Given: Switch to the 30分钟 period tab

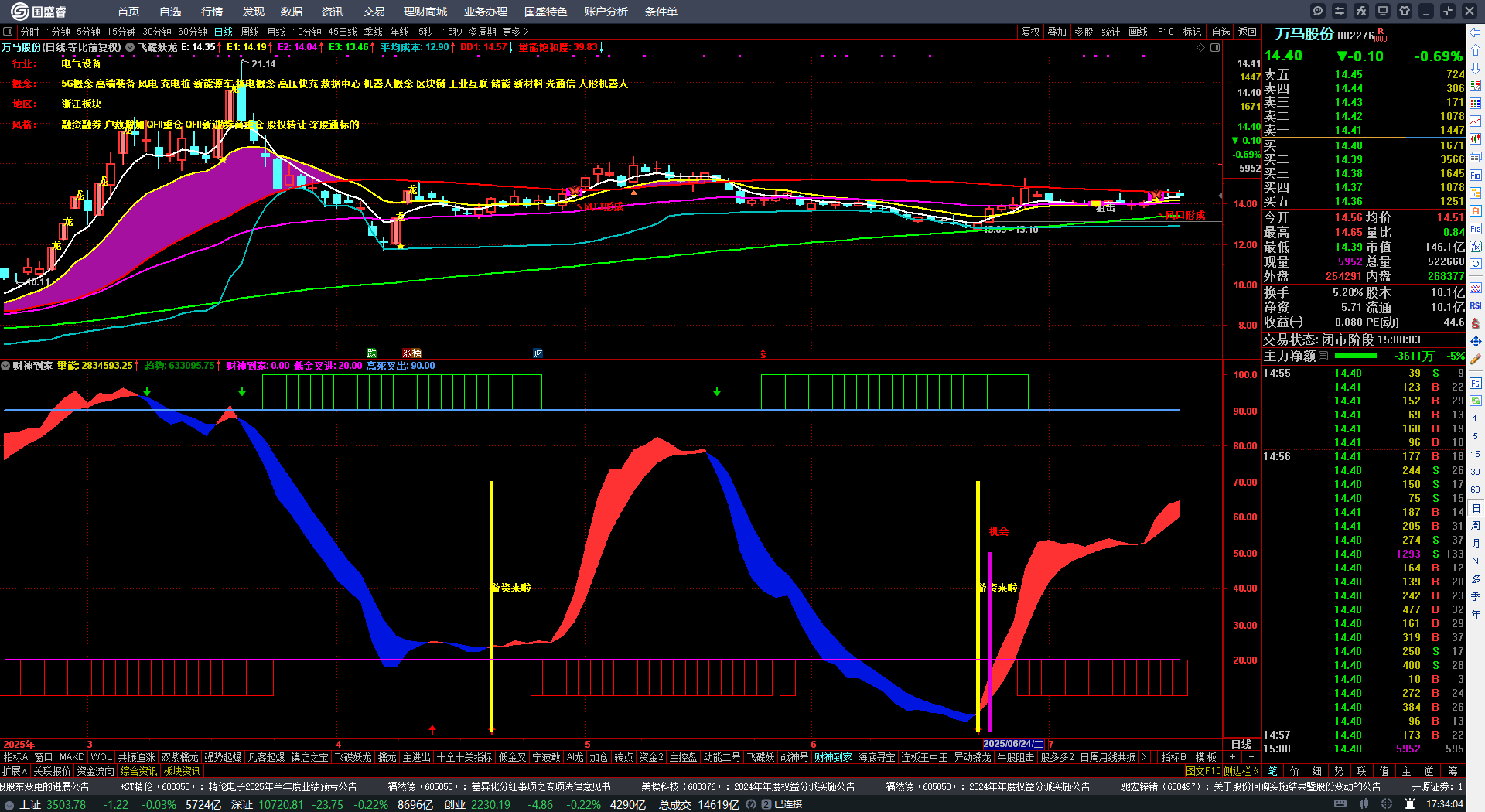Looking at the screenshot, I should 157,32.
